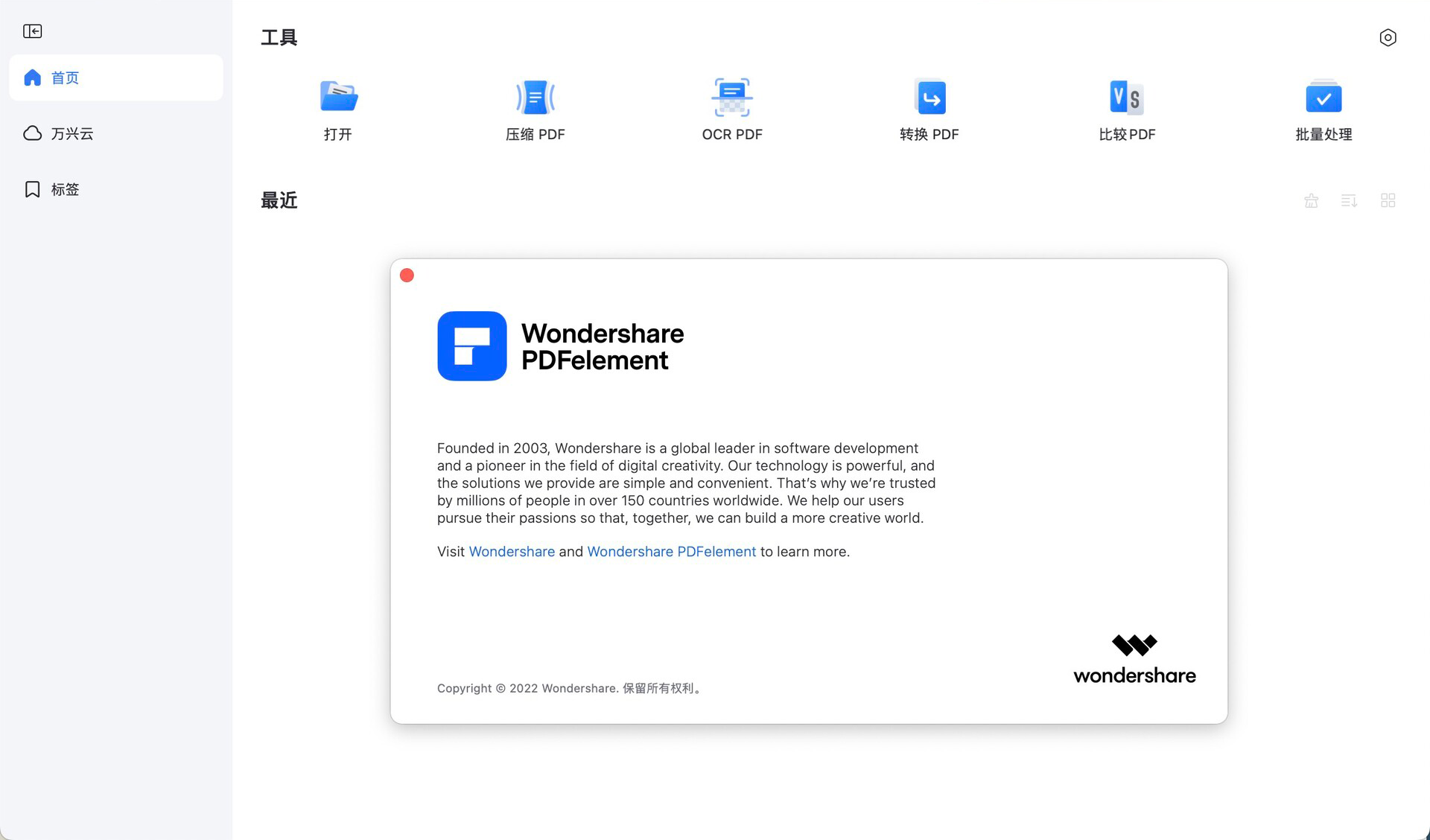This screenshot has width=1430, height=840.
Task: Click the wondershare brand logo in the dialog
Action: pyautogui.click(x=1134, y=659)
